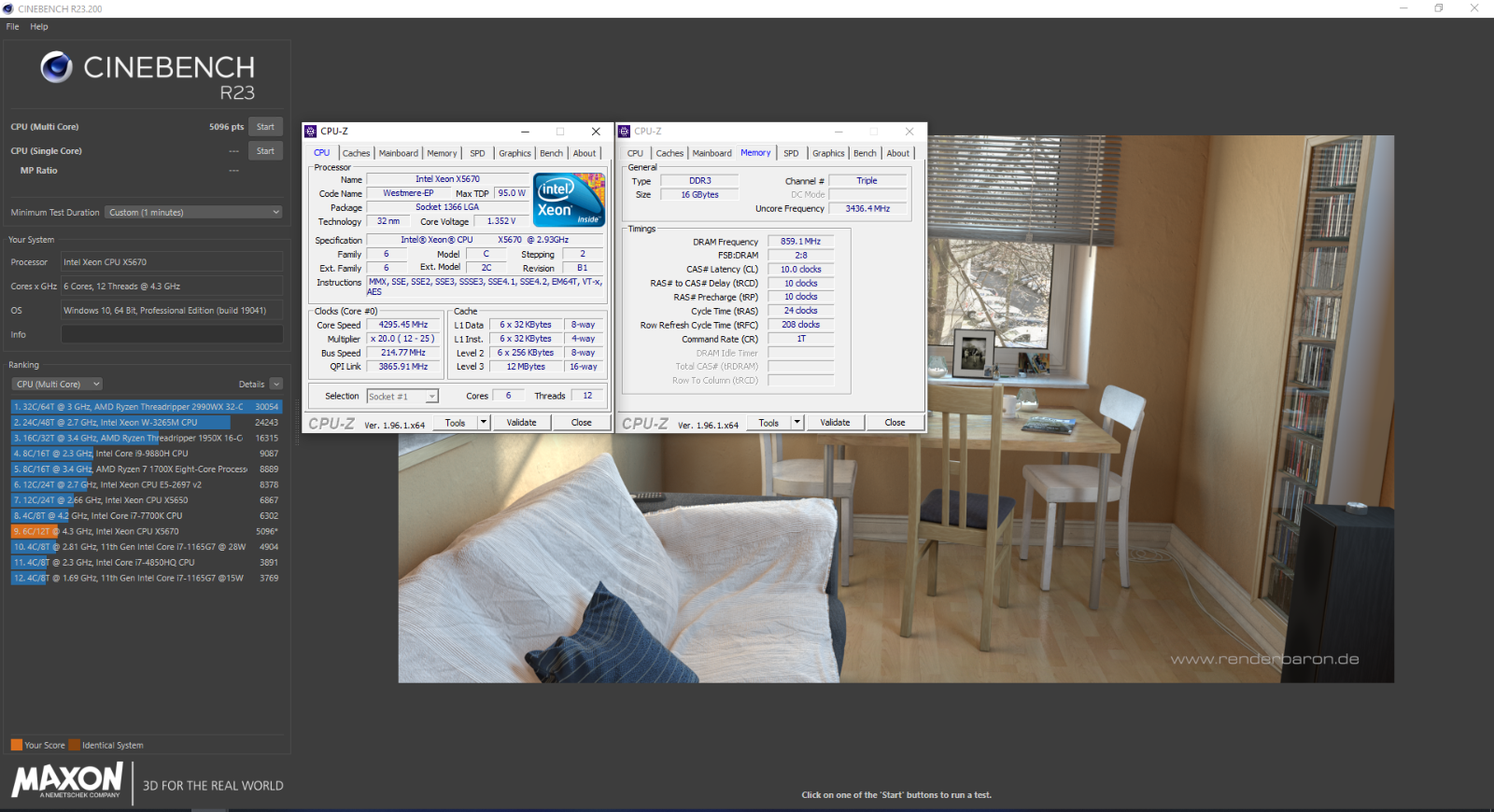Click the Intel Xeon inside logo
The height and width of the screenshot is (812, 1494).
tap(569, 200)
